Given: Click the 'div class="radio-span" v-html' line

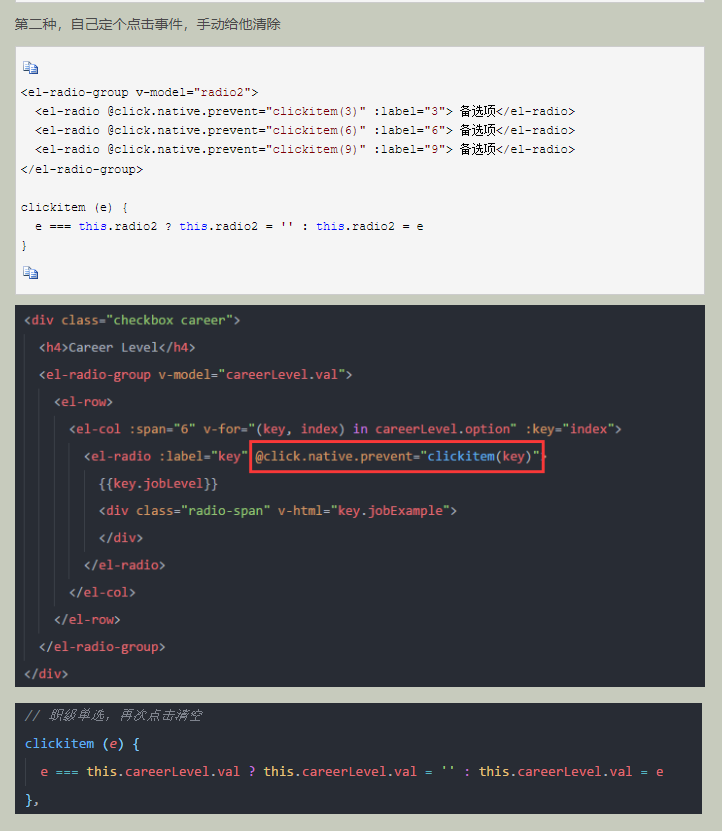Looking at the screenshot, I should tap(278, 510).
